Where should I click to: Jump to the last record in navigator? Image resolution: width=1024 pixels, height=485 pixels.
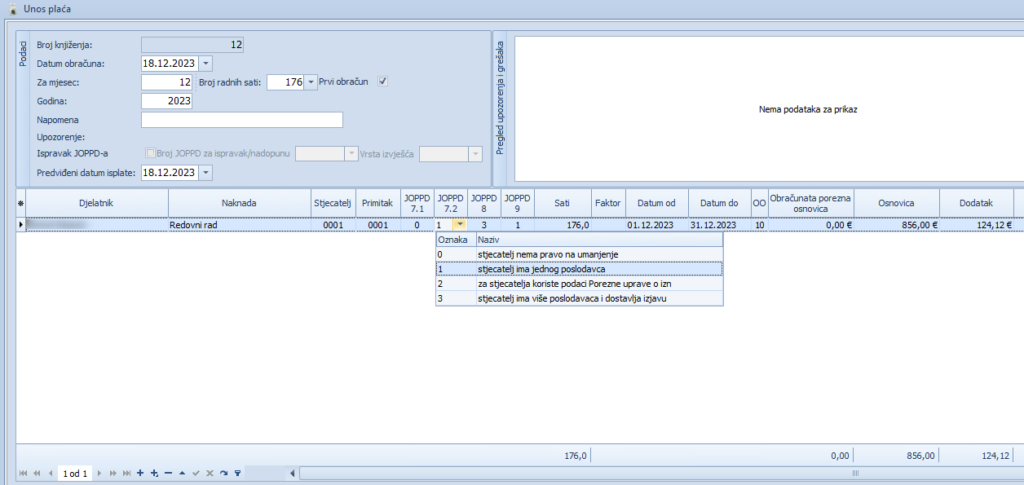click(126, 472)
